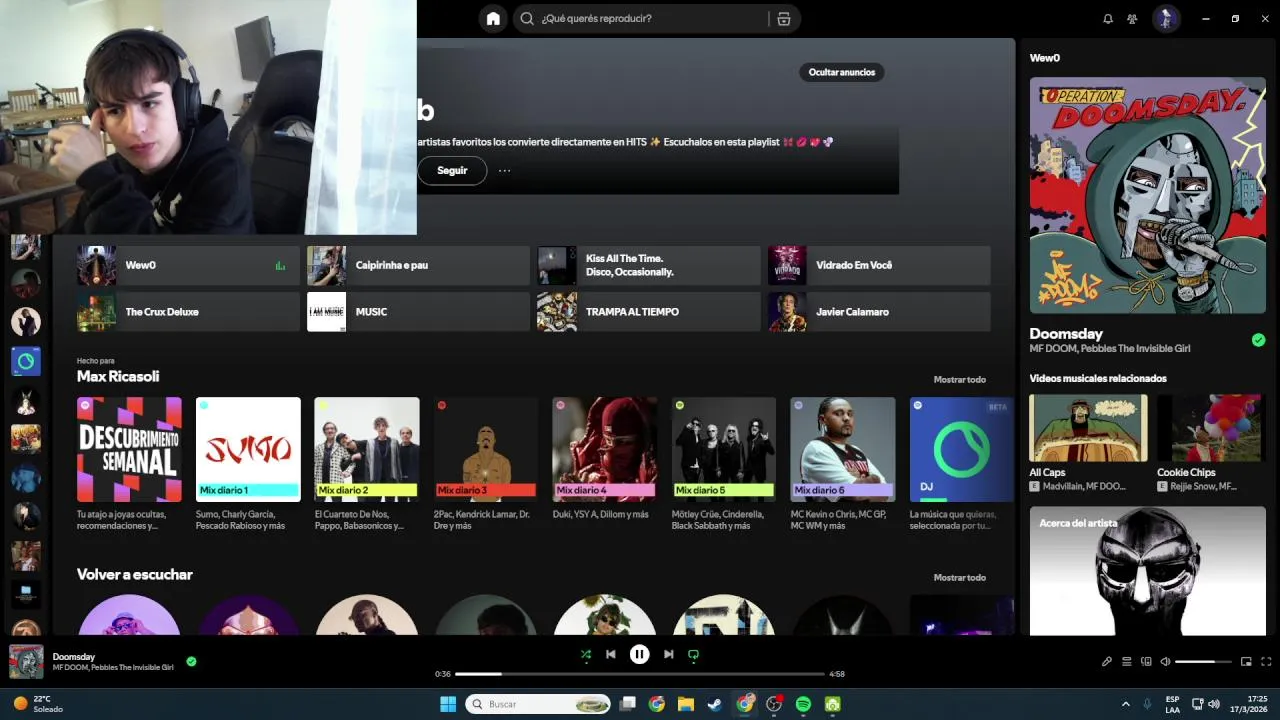Open Javier Calamaro tile
Viewport: 1280px width, 720px height.
879,312
